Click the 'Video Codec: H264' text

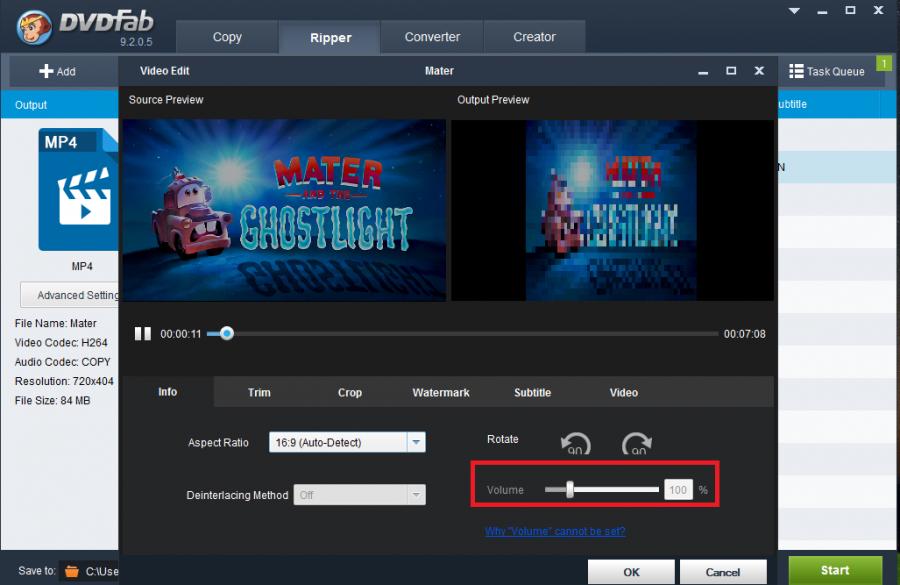click(61, 343)
